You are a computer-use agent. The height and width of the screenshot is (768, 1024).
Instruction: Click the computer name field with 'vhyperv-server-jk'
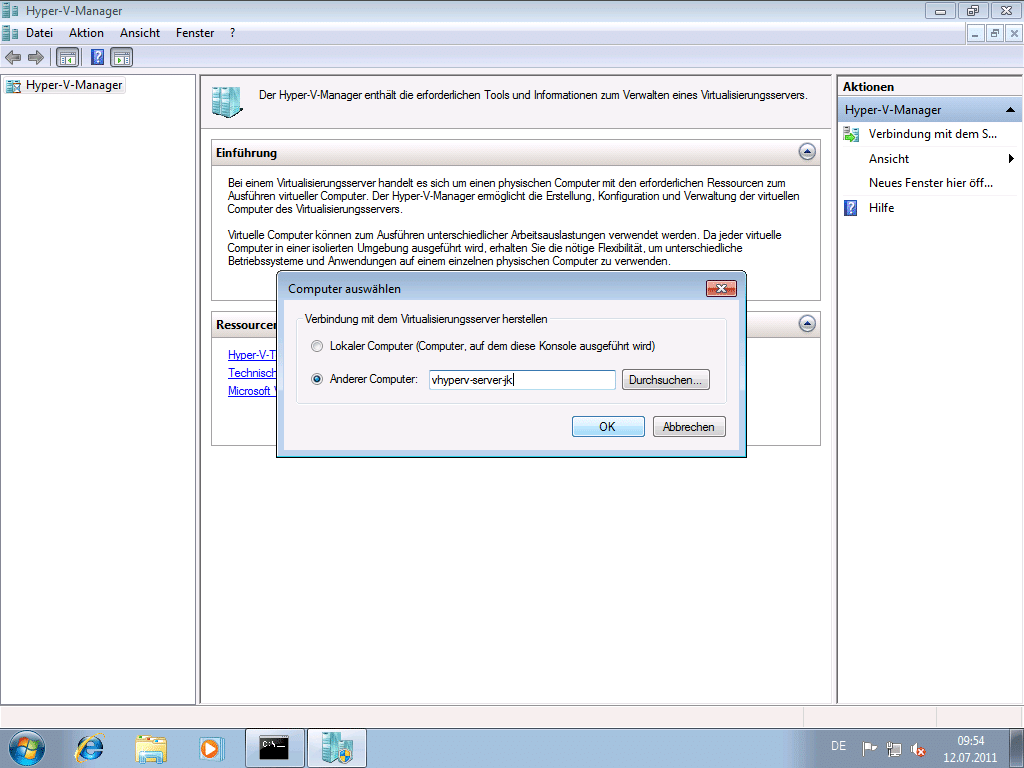520,380
